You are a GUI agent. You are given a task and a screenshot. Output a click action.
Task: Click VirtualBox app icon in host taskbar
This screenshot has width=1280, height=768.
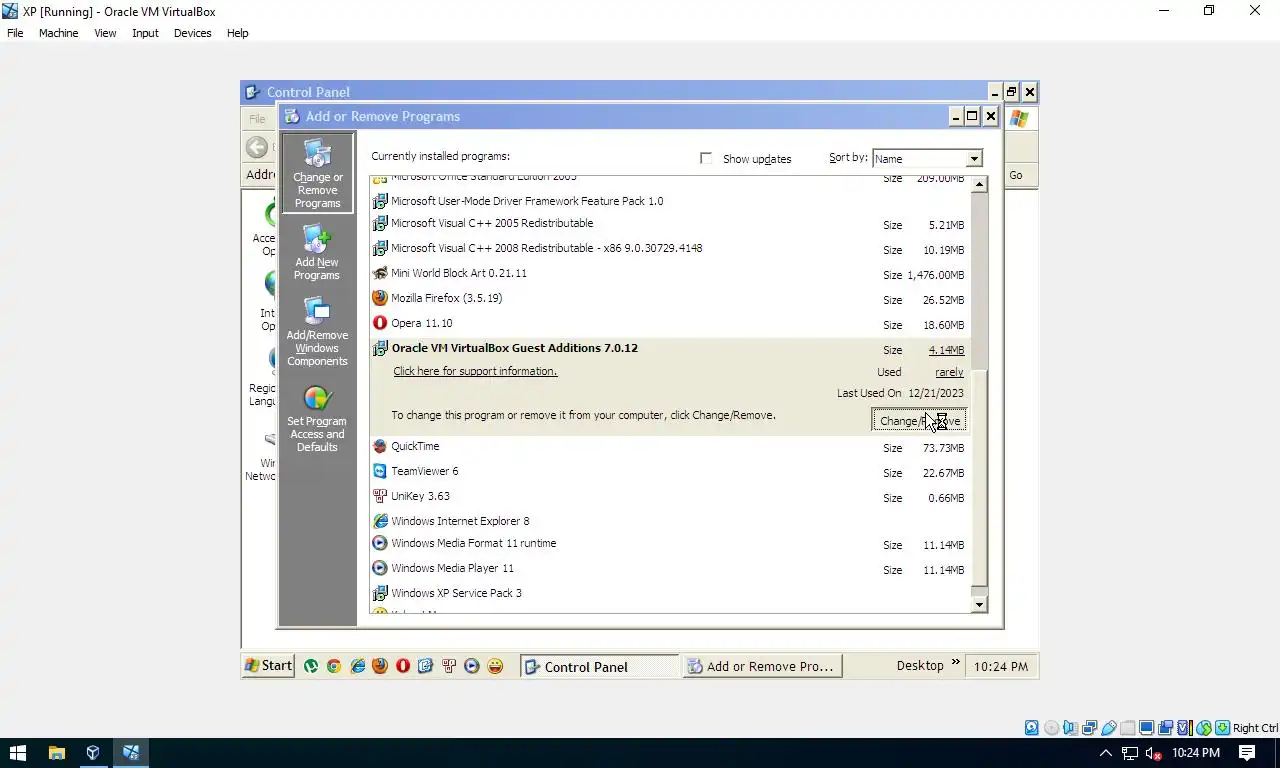(131, 753)
